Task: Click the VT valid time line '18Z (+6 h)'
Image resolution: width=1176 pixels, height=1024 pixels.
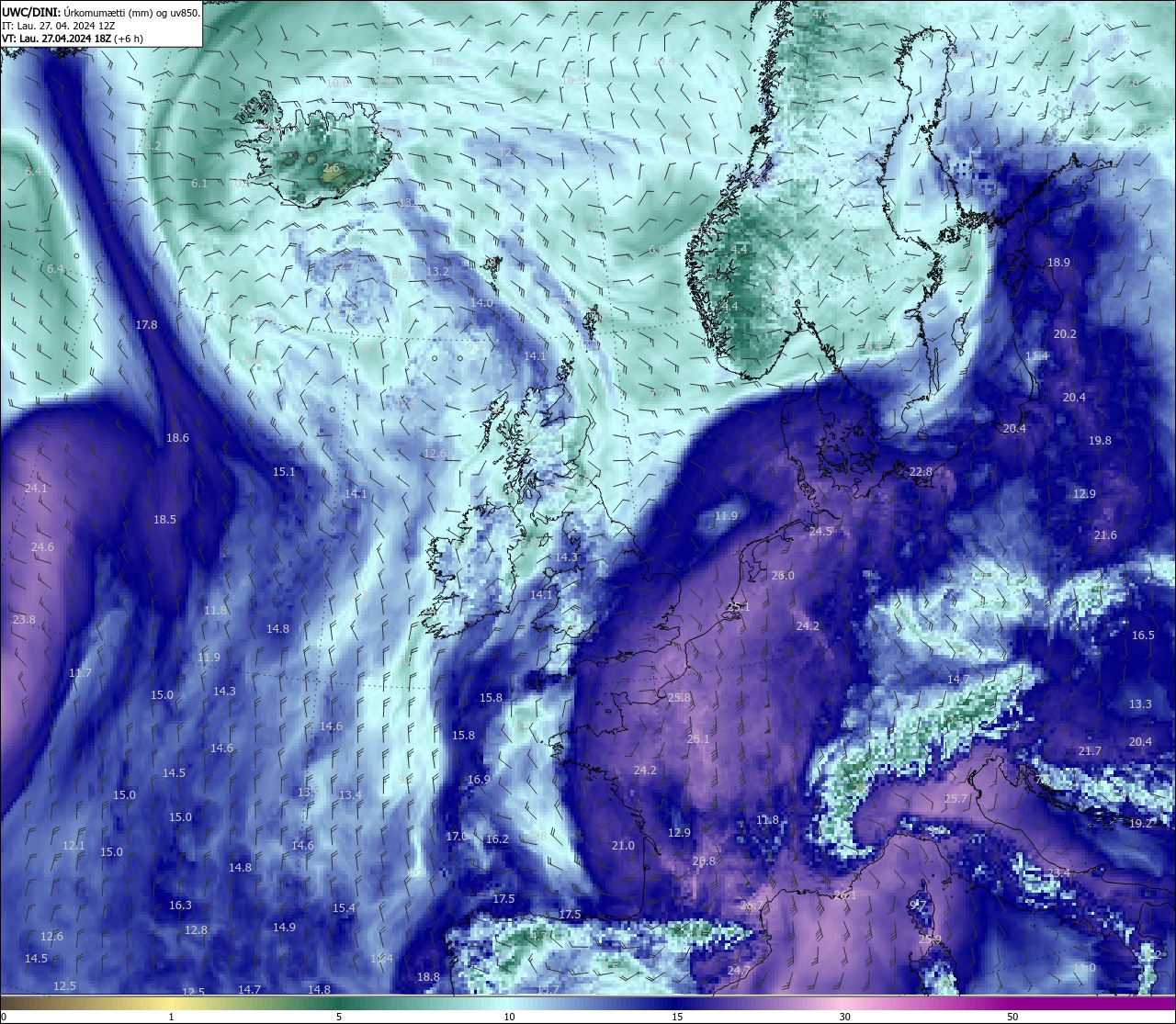Action: pos(119,39)
